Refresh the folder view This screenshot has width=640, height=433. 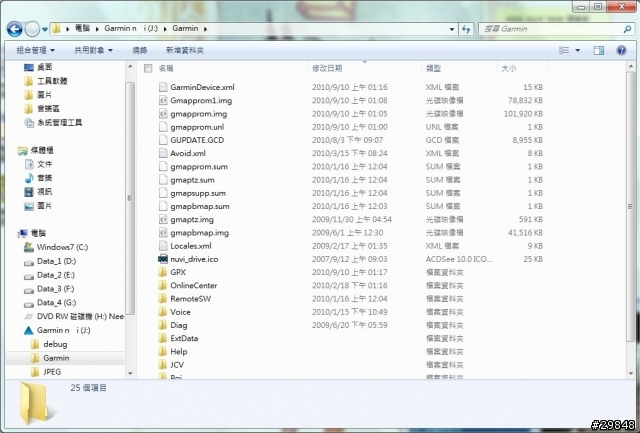point(466,29)
